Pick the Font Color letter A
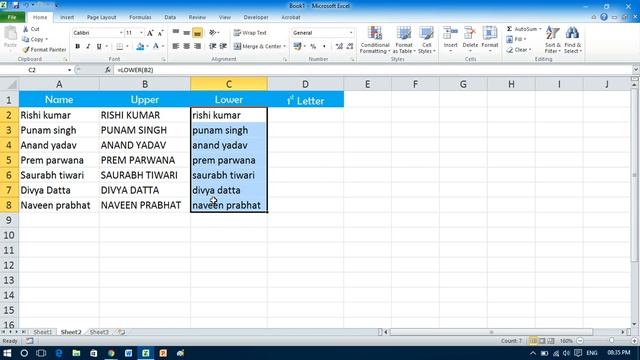Viewport: 640px width, 360px height. pos(156,47)
